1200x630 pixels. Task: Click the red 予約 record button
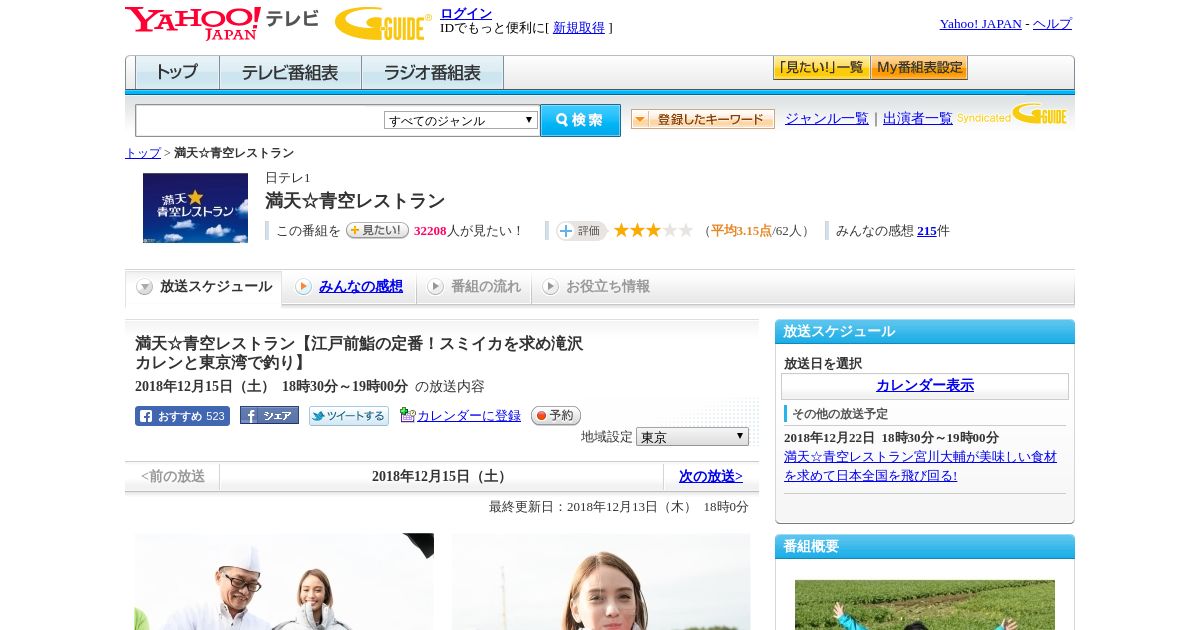tap(555, 416)
